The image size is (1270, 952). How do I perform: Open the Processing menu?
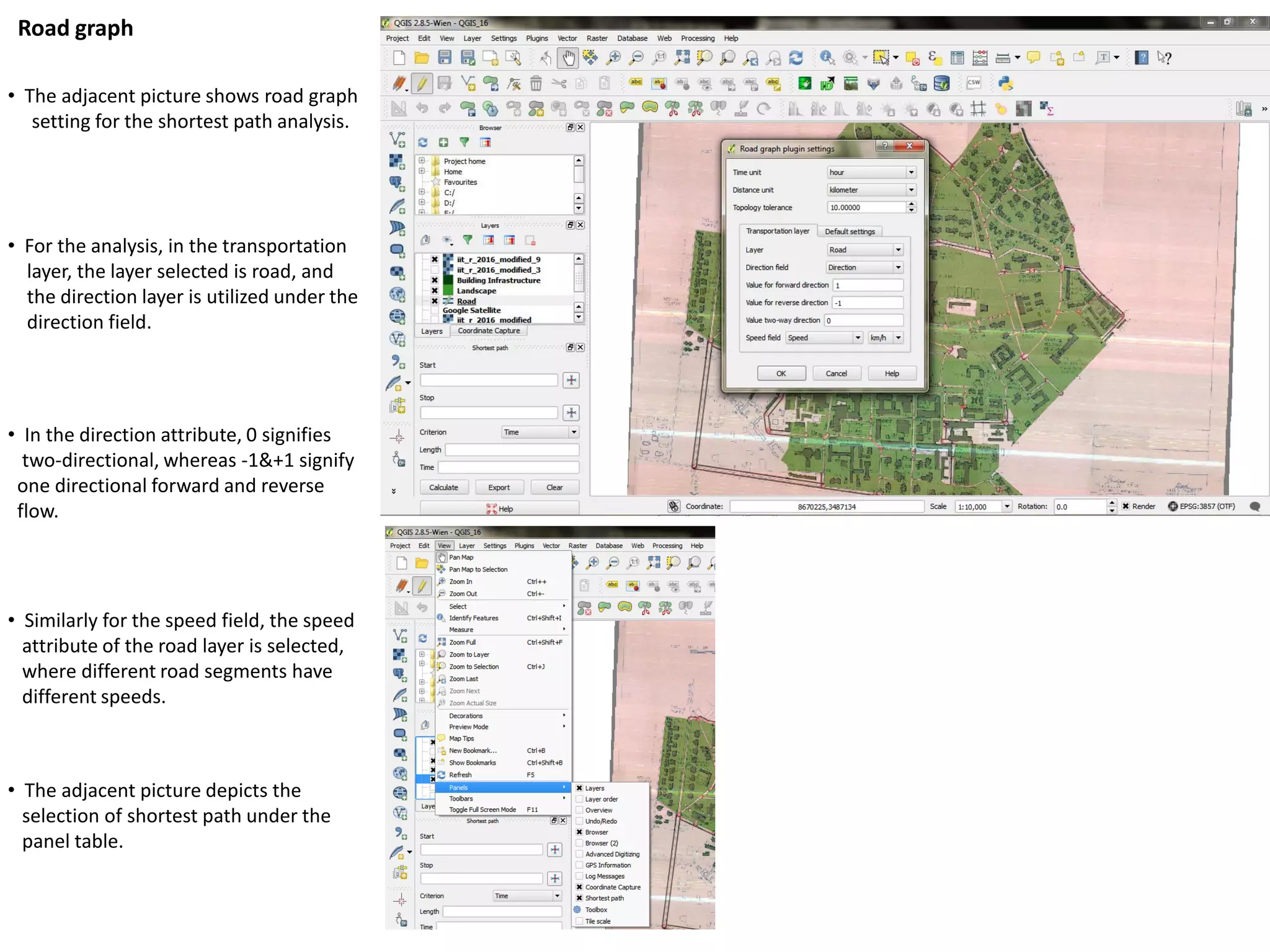coord(697,38)
